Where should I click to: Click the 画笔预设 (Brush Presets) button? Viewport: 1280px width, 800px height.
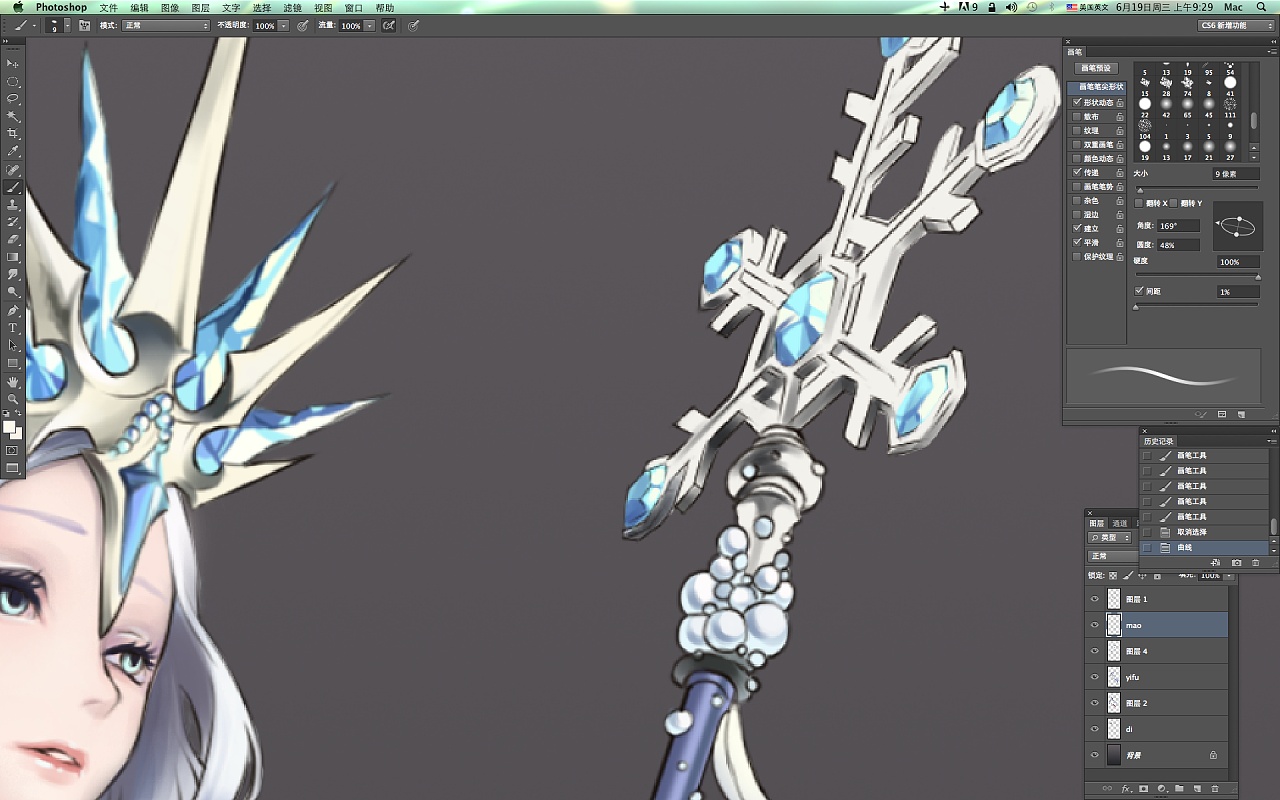pos(1097,68)
